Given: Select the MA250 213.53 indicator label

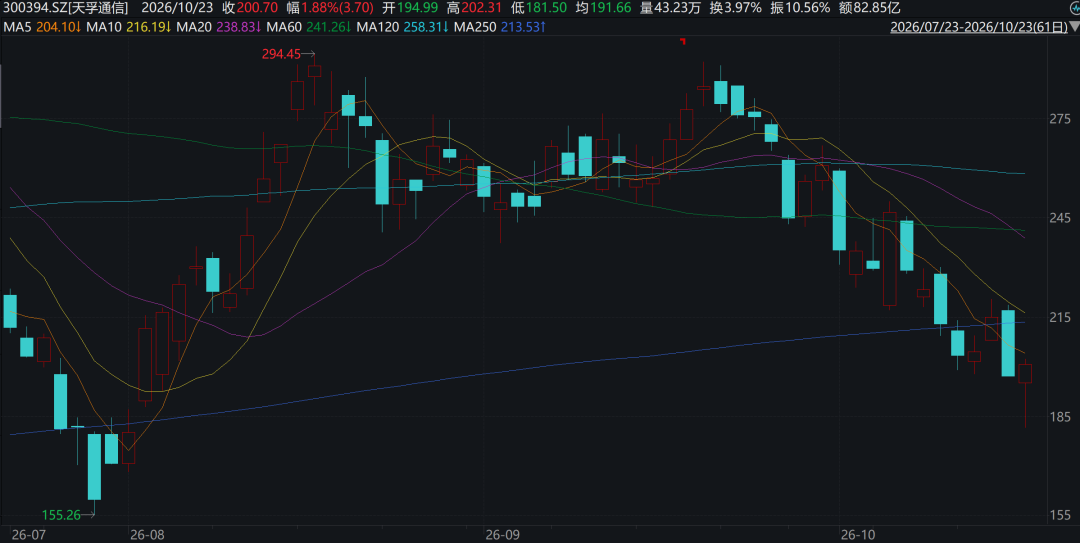Looking at the screenshot, I should point(501,28).
